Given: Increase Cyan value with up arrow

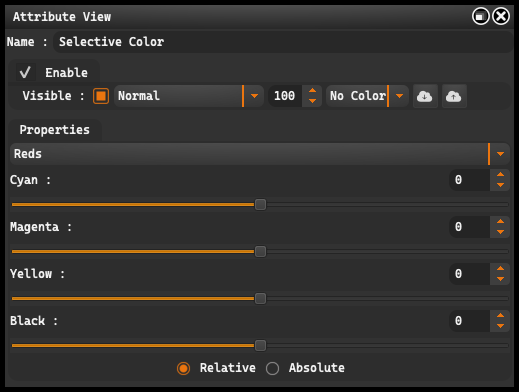Looking at the screenshot, I should click(x=500, y=174).
